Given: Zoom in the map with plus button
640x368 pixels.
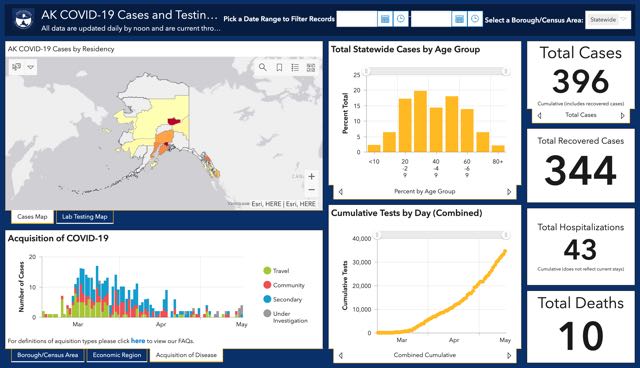Looking at the screenshot, I should pyautogui.click(x=311, y=176).
